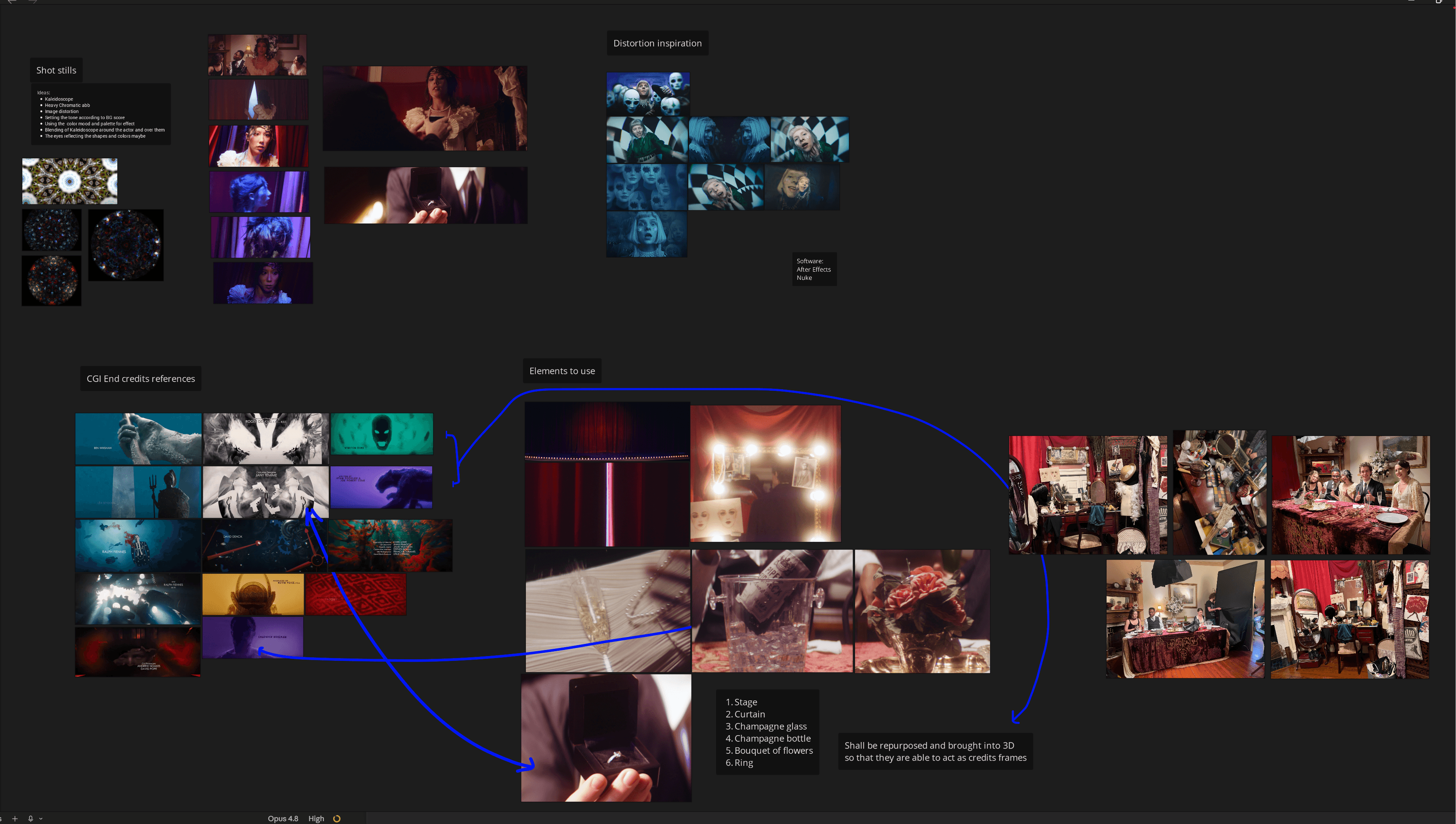Image resolution: width=1456 pixels, height=824 pixels.
Task: Select the Software: After Effects Nuke note
Action: pos(814,269)
